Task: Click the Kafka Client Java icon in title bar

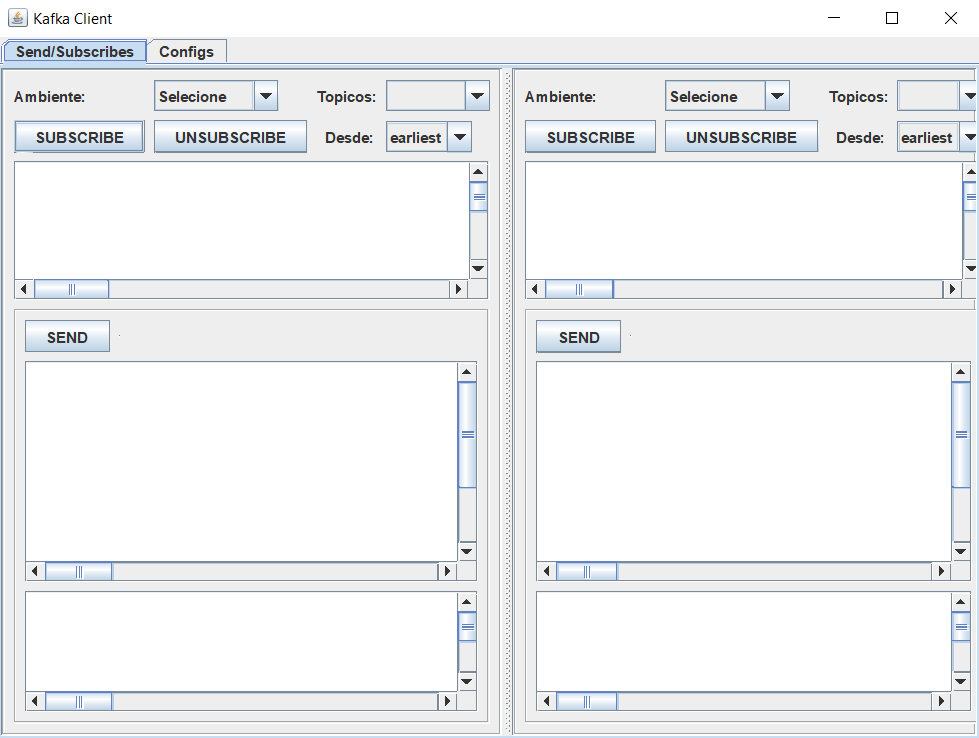Action: (x=17, y=18)
